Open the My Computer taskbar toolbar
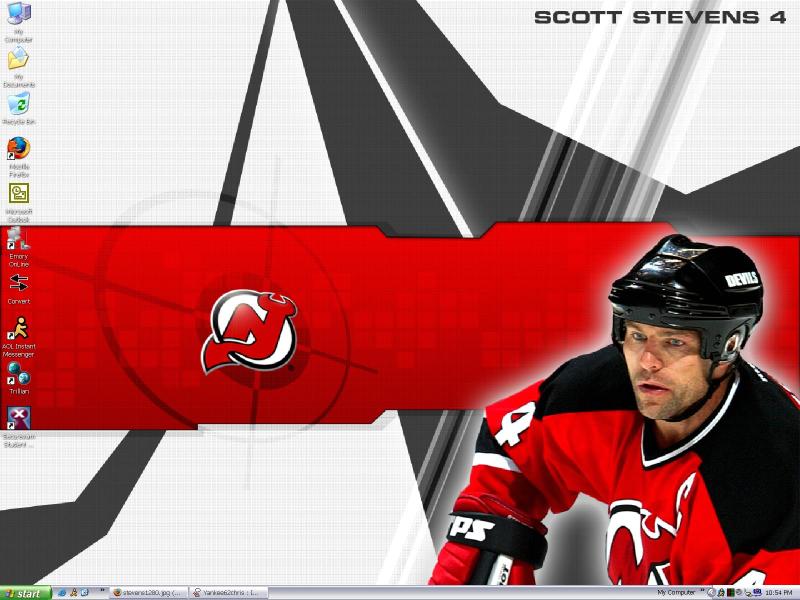 (x=676, y=593)
